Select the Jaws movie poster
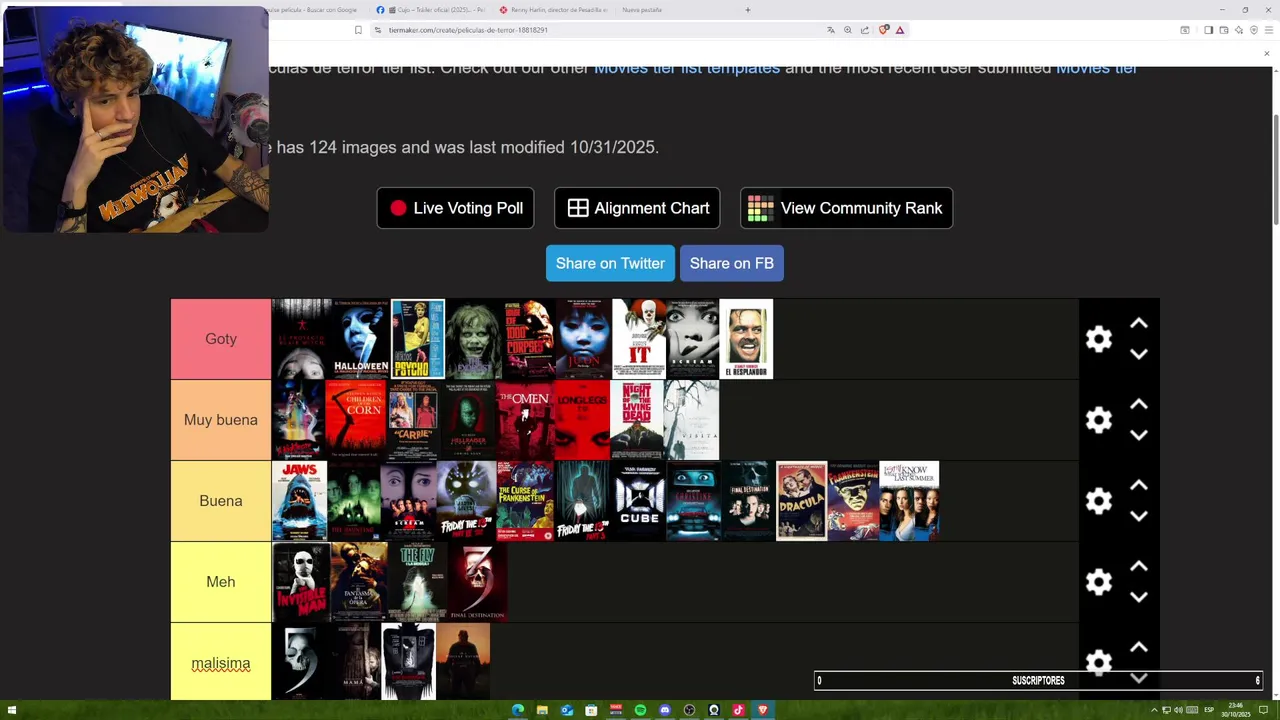The height and width of the screenshot is (720, 1280). click(x=299, y=501)
